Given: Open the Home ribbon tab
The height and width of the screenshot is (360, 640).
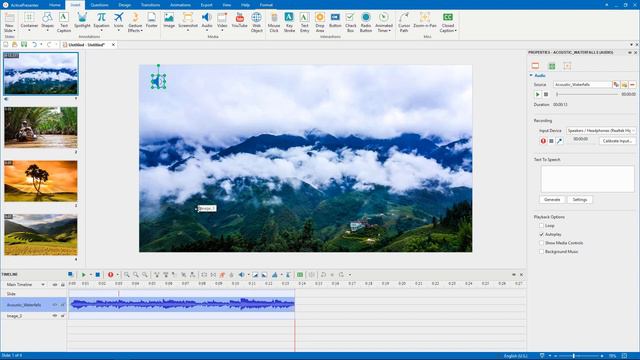Looking at the screenshot, I should 55,5.
